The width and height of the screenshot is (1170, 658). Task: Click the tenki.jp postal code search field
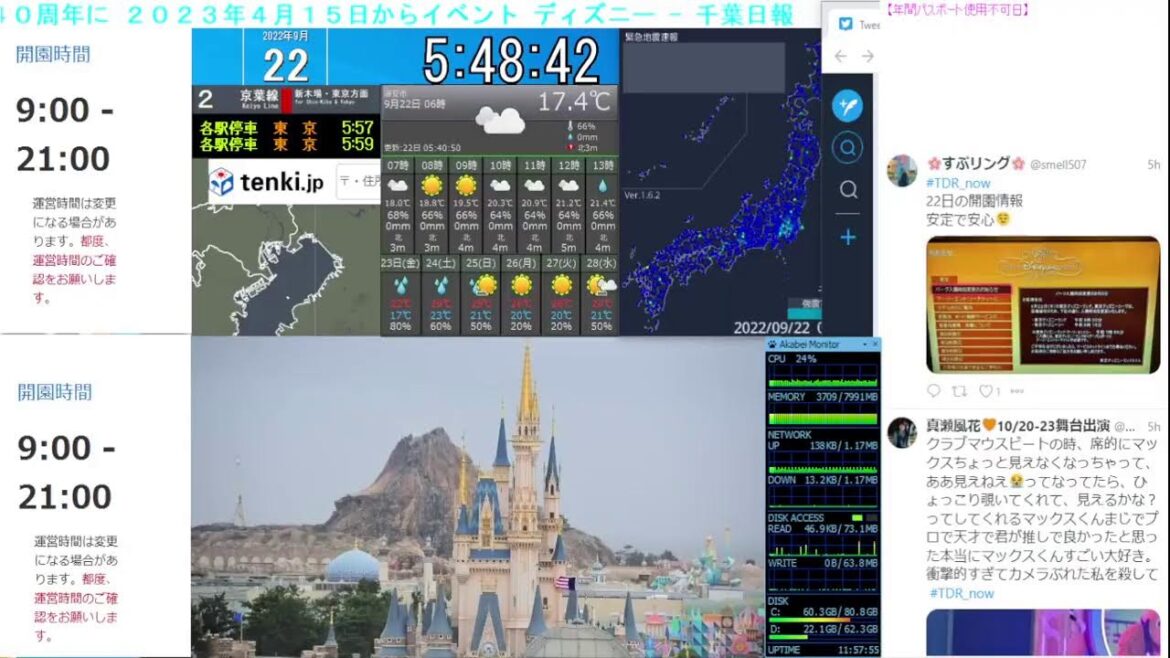359,181
